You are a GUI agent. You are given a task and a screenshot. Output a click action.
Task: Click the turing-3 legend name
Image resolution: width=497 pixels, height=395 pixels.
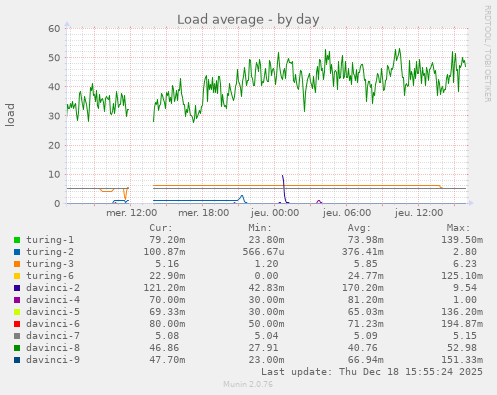pyautogui.click(x=50, y=264)
